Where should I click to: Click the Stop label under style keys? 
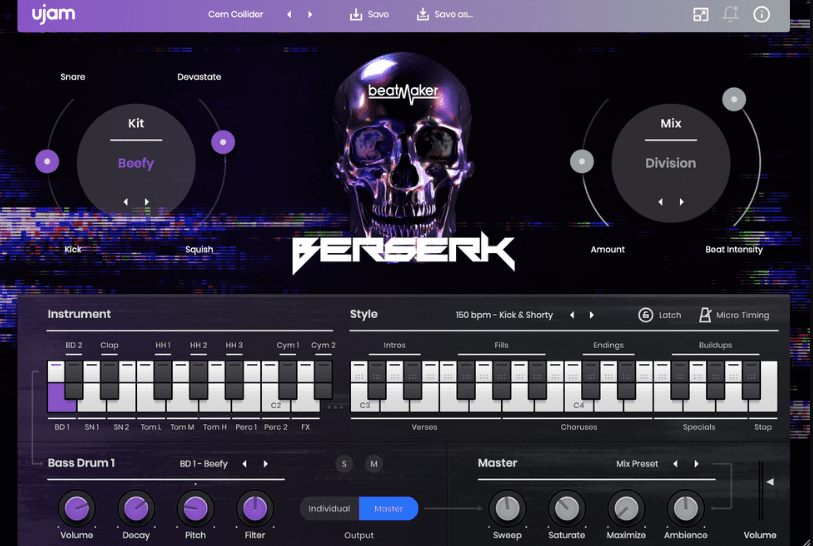click(x=763, y=427)
